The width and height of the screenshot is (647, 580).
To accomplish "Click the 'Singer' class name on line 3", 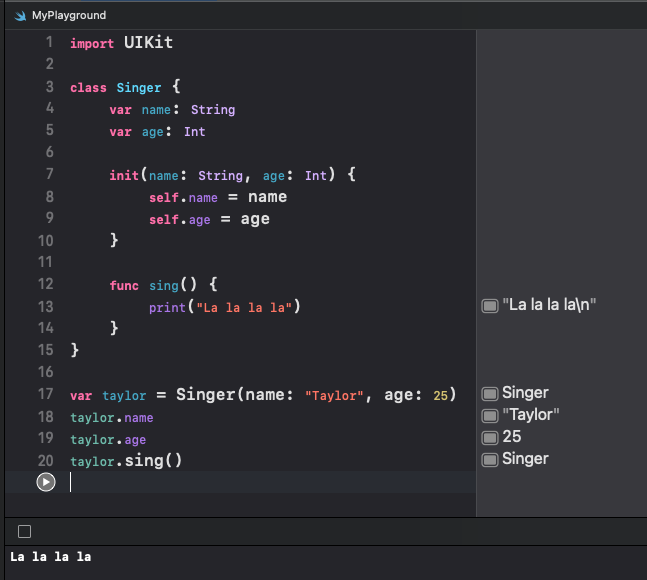I will point(139,87).
